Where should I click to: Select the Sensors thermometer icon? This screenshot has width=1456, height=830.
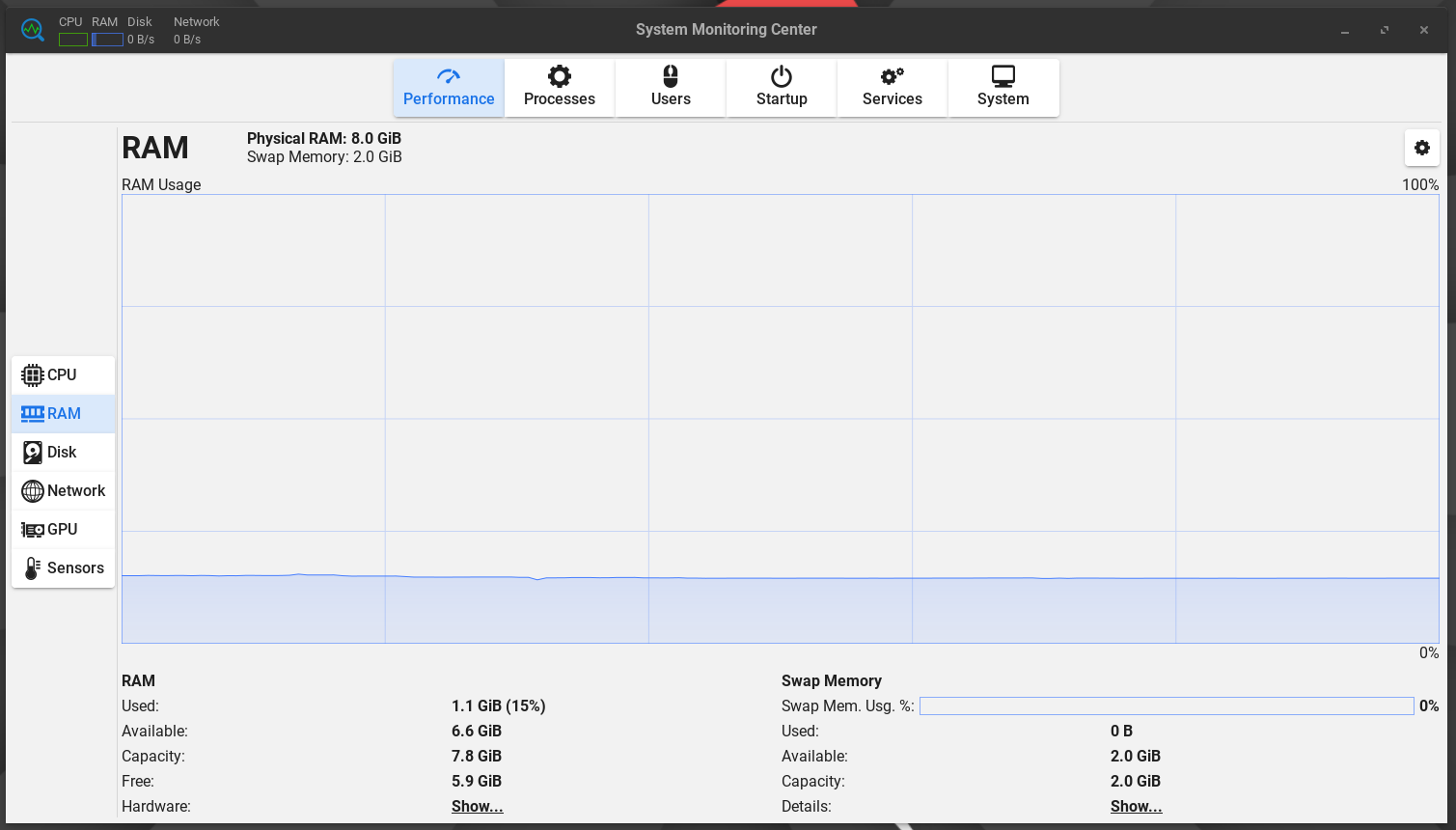(x=32, y=567)
